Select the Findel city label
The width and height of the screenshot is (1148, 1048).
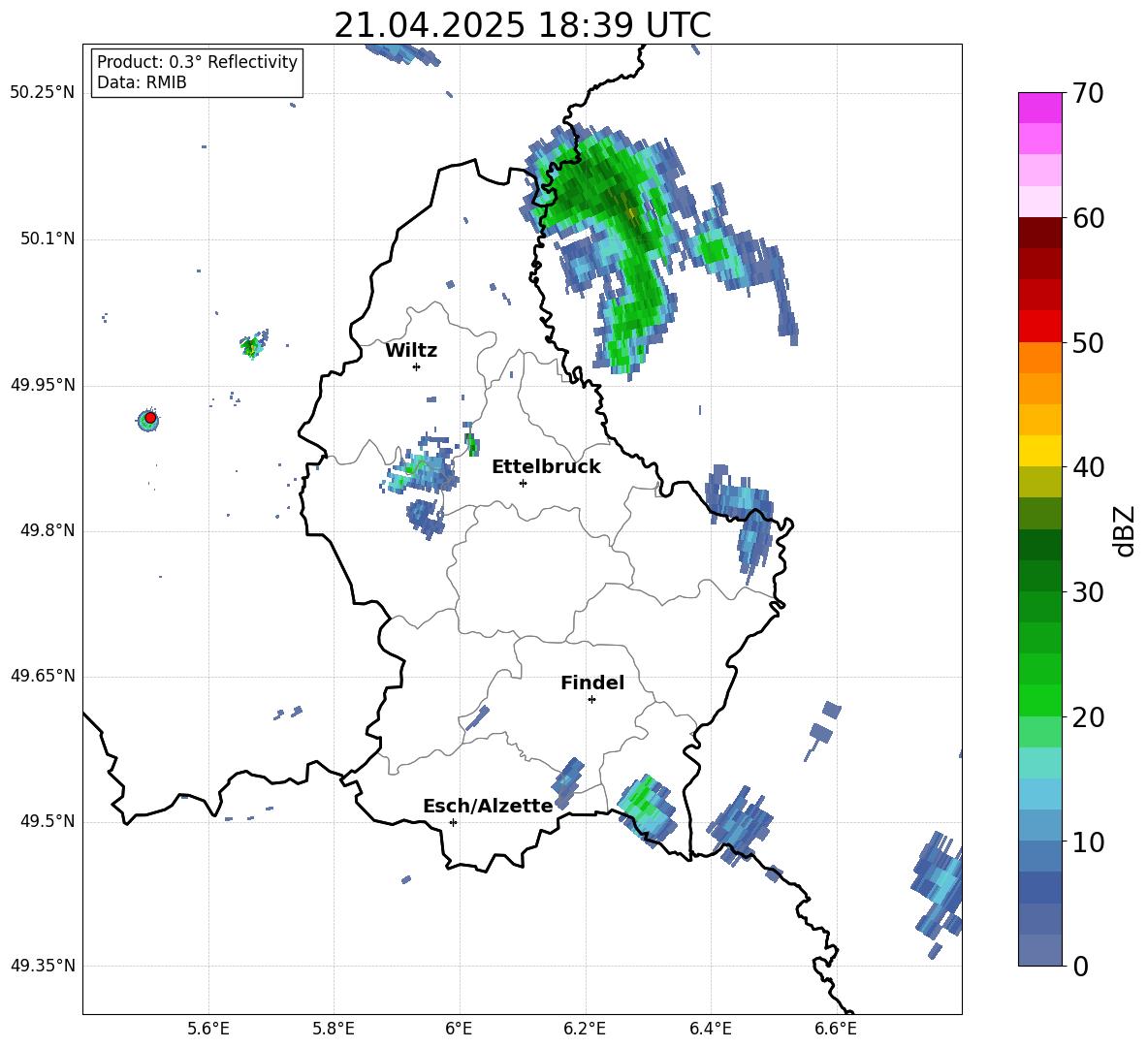pyautogui.click(x=592, y=683)
